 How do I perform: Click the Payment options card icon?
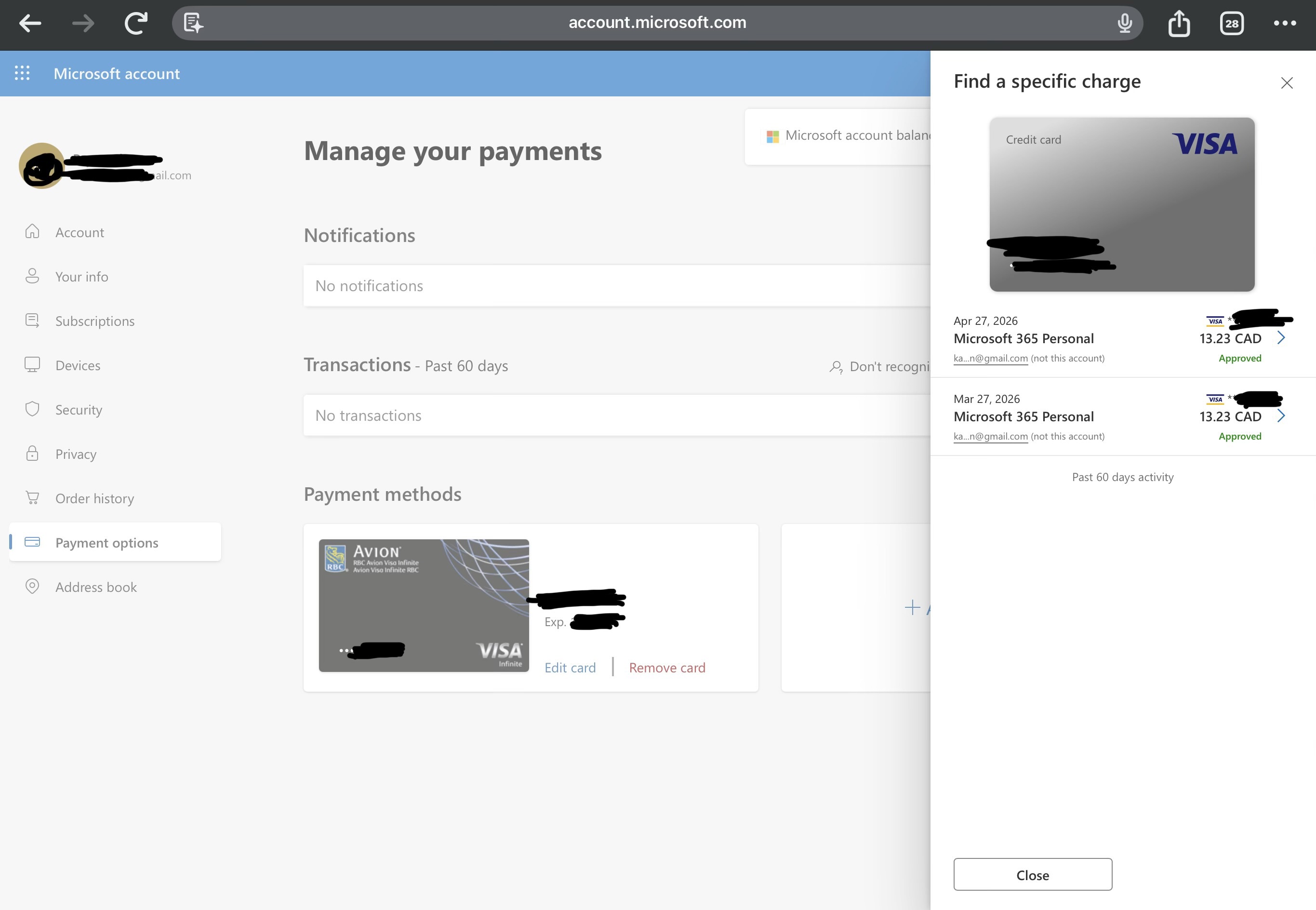pyautogui.click(x=32, y=542)
